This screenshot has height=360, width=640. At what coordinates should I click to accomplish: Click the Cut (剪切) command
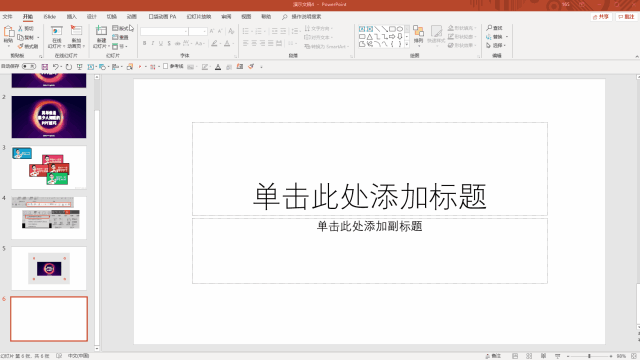click(x=26, y=29)
